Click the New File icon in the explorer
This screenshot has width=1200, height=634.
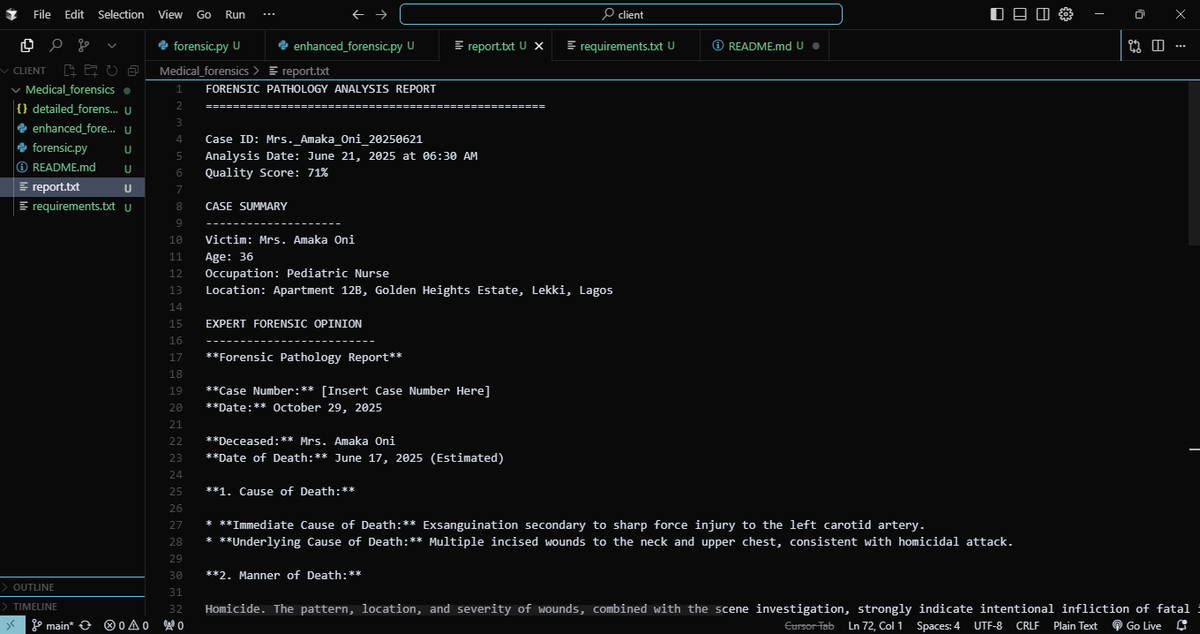(x=70, y=71)
